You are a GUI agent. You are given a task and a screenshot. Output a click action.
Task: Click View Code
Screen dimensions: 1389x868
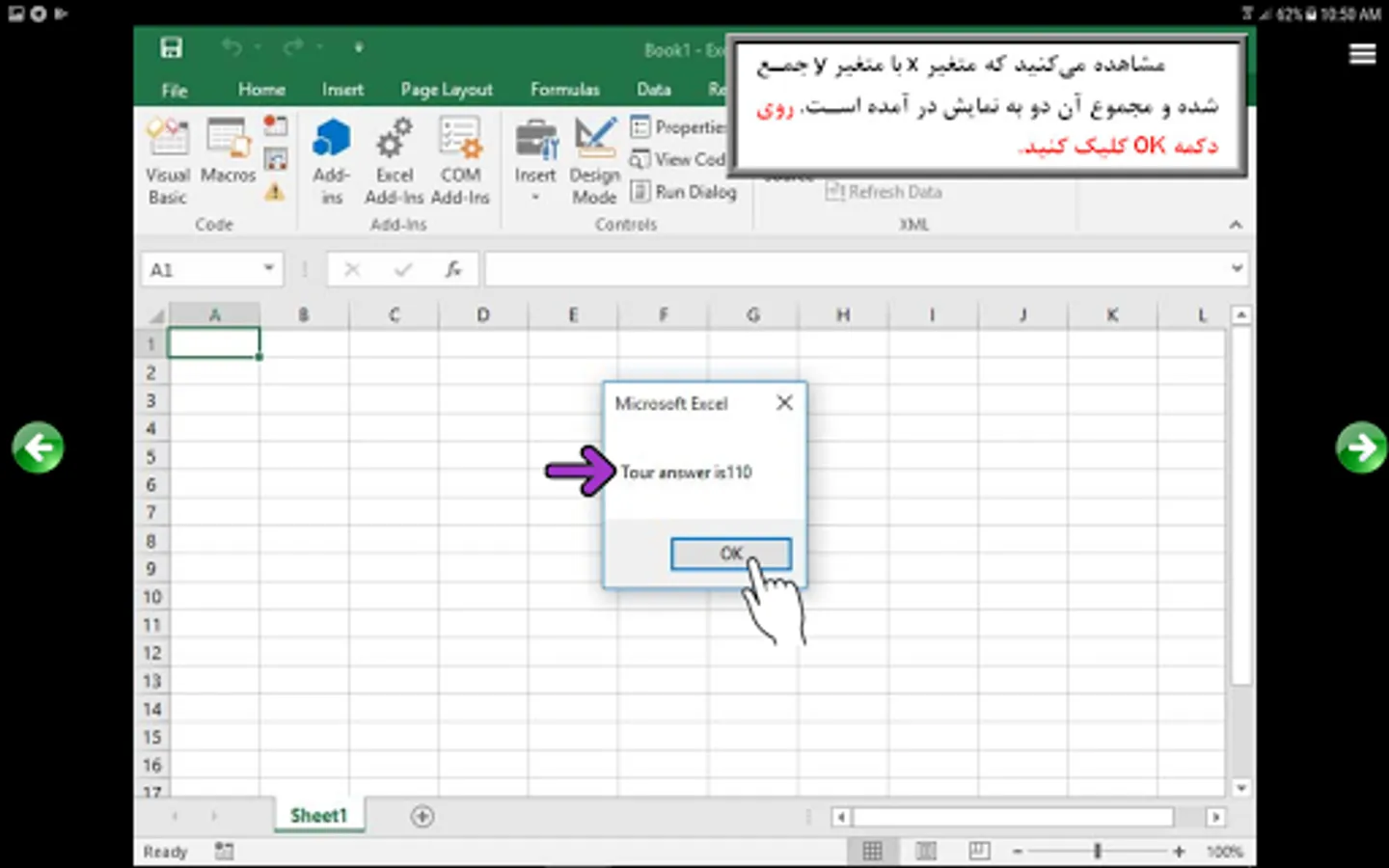coord(677,159)
